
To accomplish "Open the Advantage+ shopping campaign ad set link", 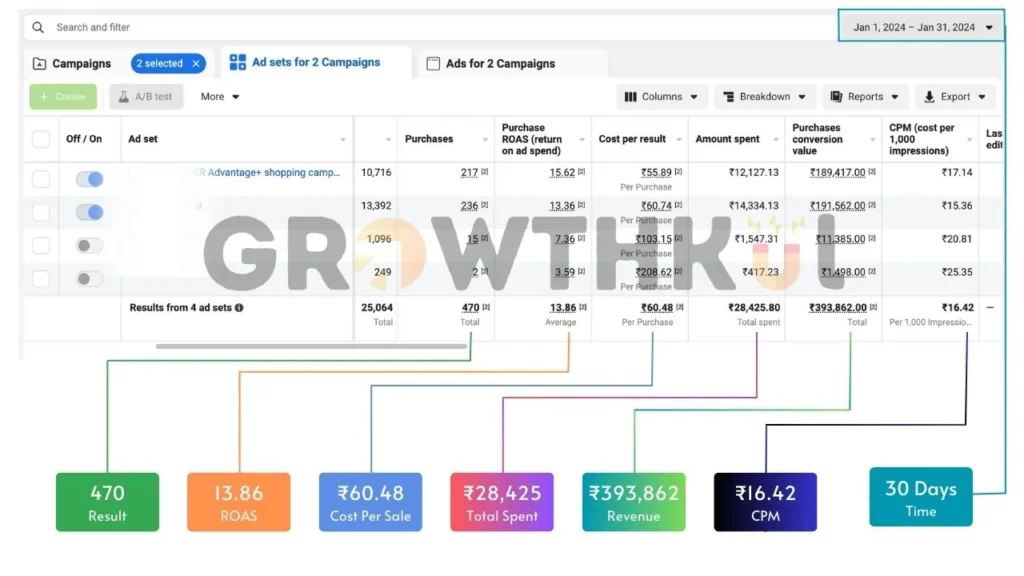I will click(x=270, y=173).
